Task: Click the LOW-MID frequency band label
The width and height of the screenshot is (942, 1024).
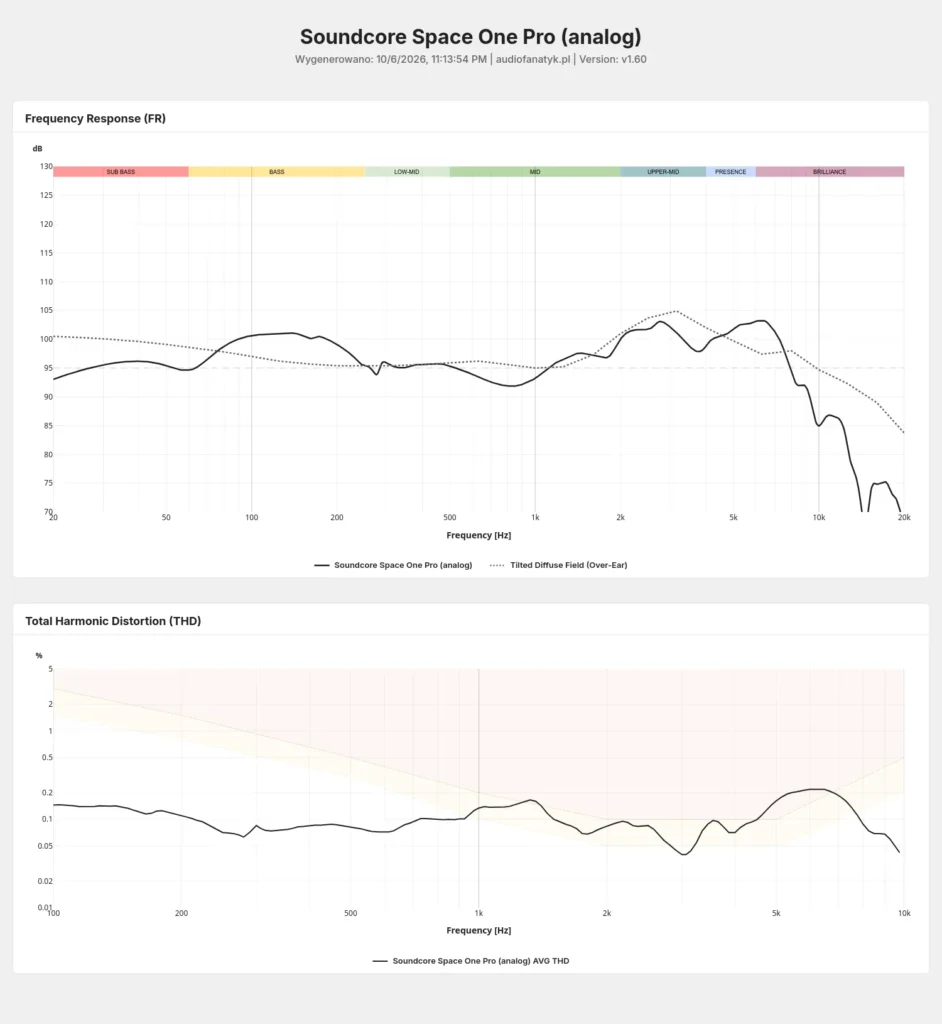Action: tap(406, 172)
